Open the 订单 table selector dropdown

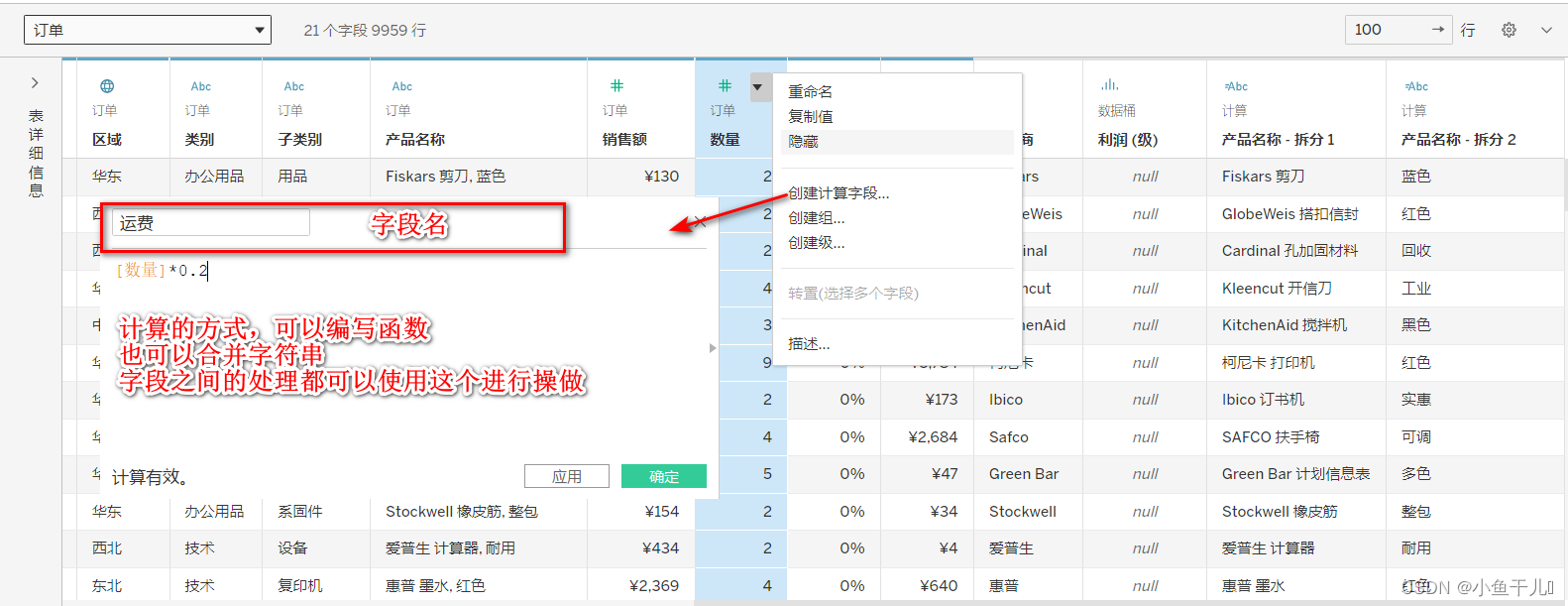(x=148, y=30)
